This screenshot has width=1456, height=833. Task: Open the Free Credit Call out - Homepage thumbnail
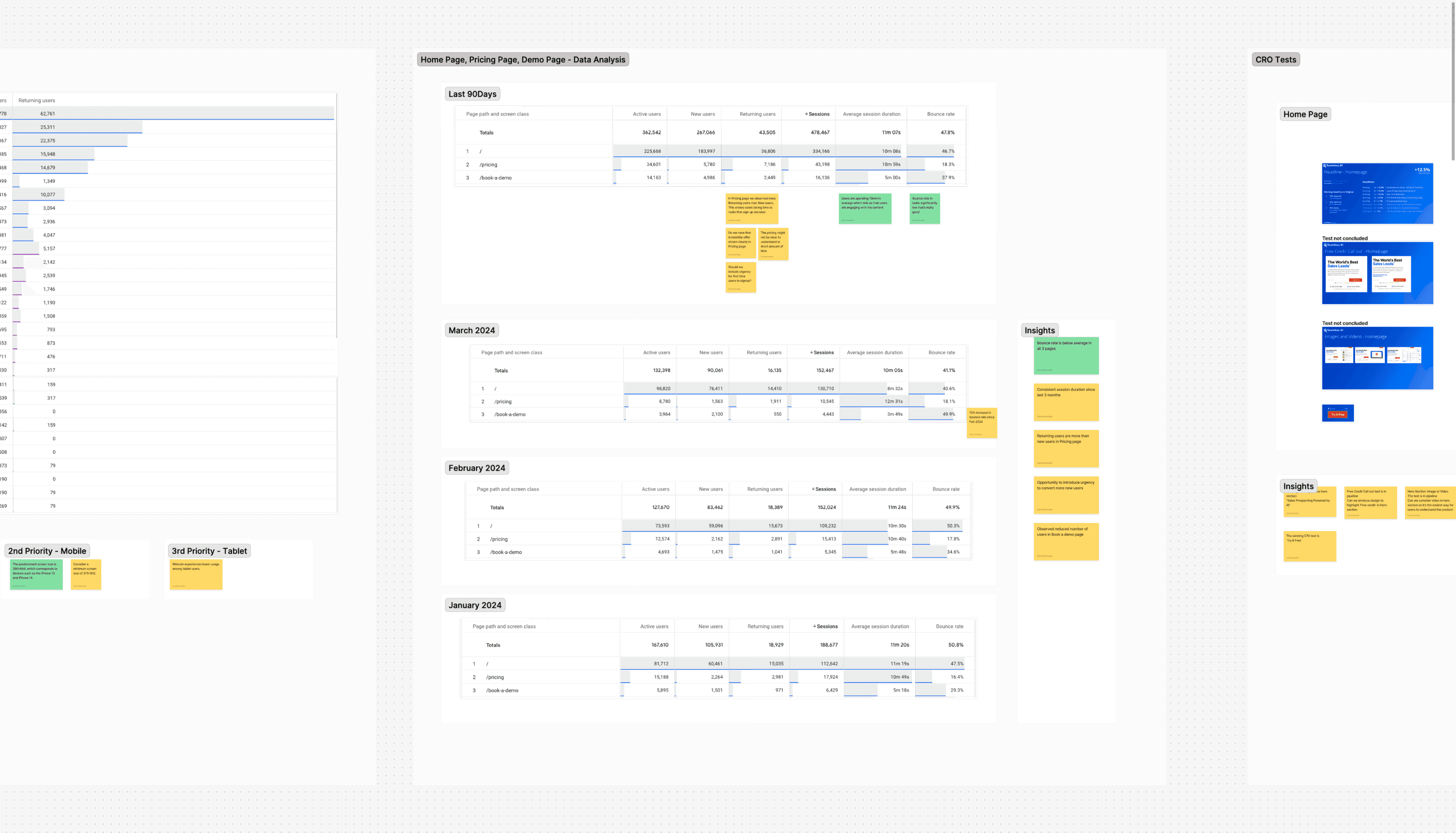pyautogui.click(x=1377, y=273)
